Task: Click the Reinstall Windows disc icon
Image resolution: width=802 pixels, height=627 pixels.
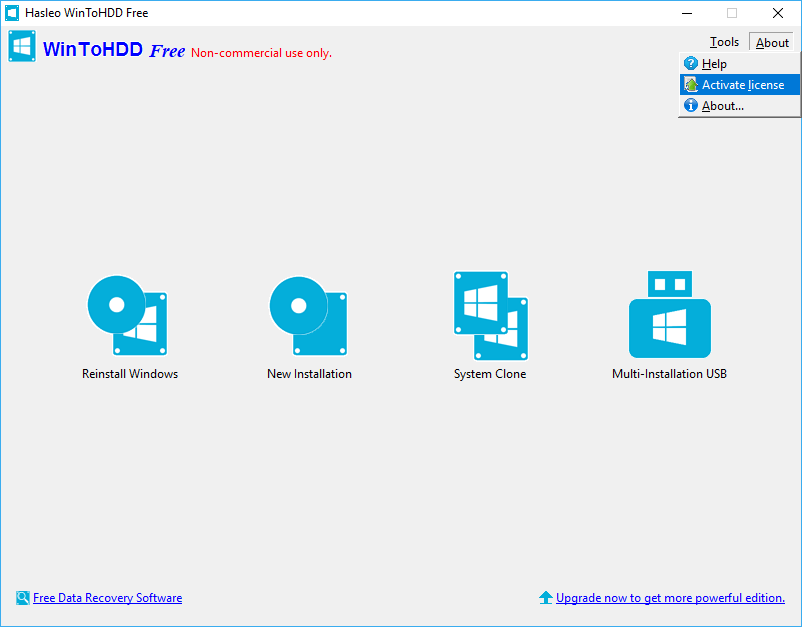Action: (x=127, y=316)
